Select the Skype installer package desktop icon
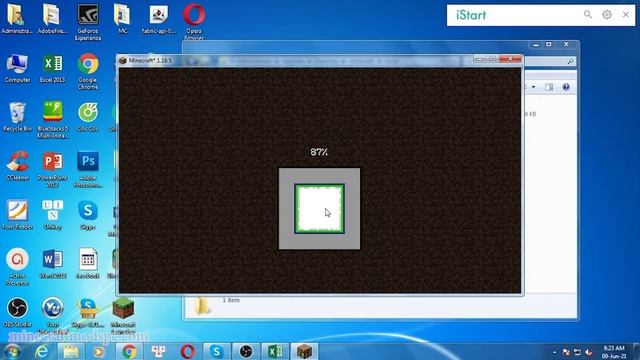640x360 pixels. click(x=88, y=313)
